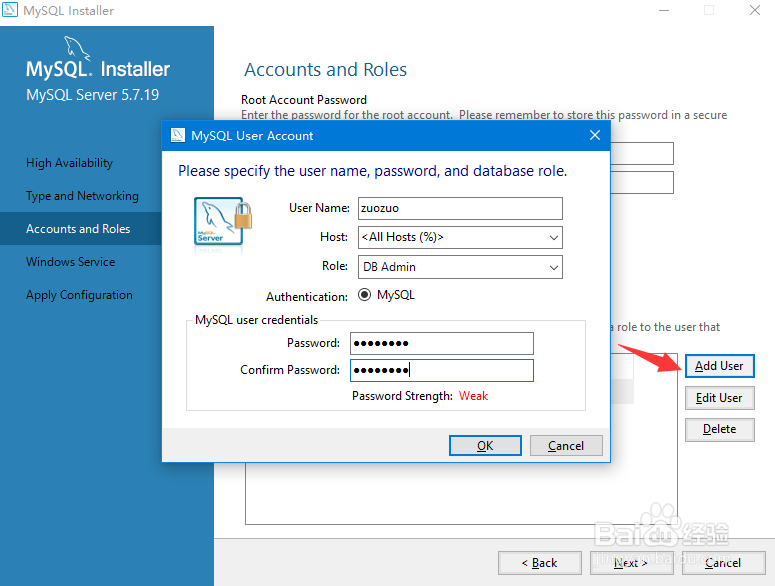Click the Weak password strength text
The image size is (775, 586).
(473, 396)
